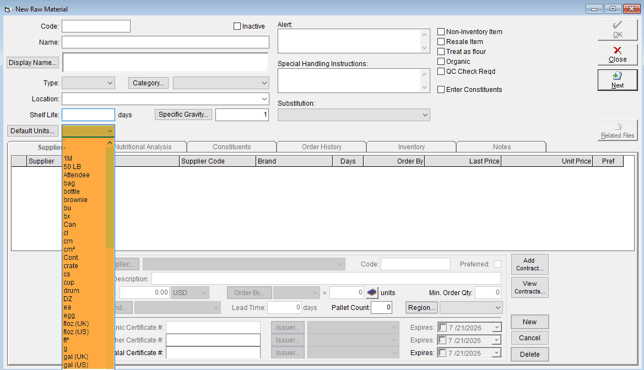Check the Resale Item option

point(441,41)
